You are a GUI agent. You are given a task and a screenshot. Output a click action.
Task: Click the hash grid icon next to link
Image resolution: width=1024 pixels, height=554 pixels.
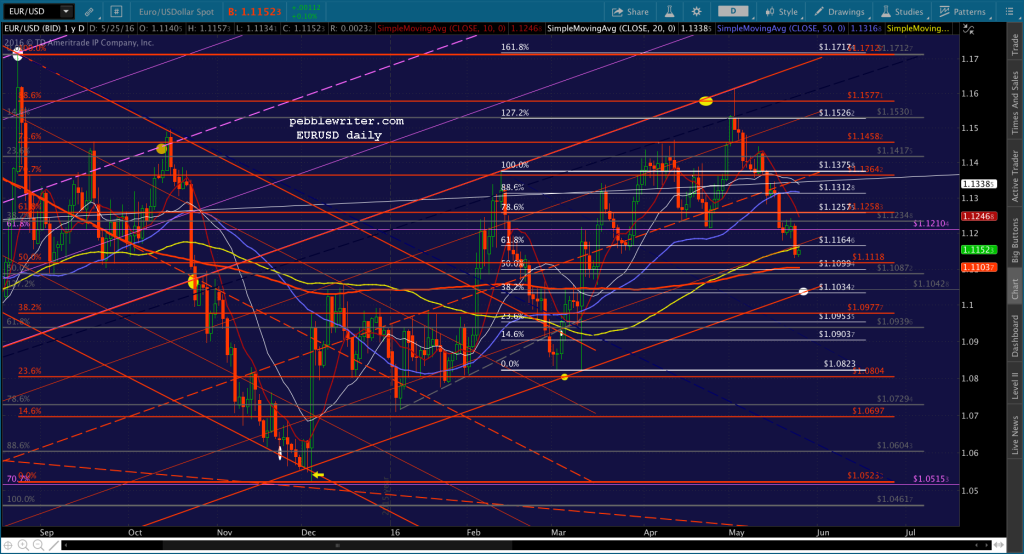[x=116, y=11]
